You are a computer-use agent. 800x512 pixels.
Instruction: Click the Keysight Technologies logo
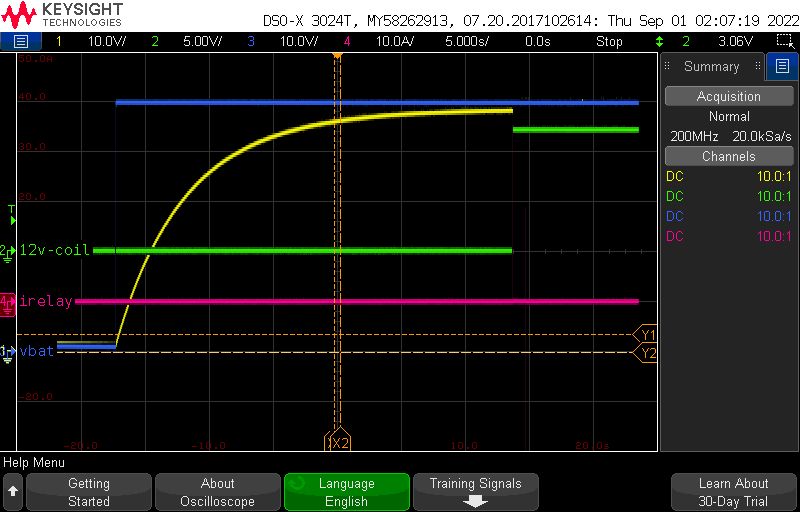(62, 15)
